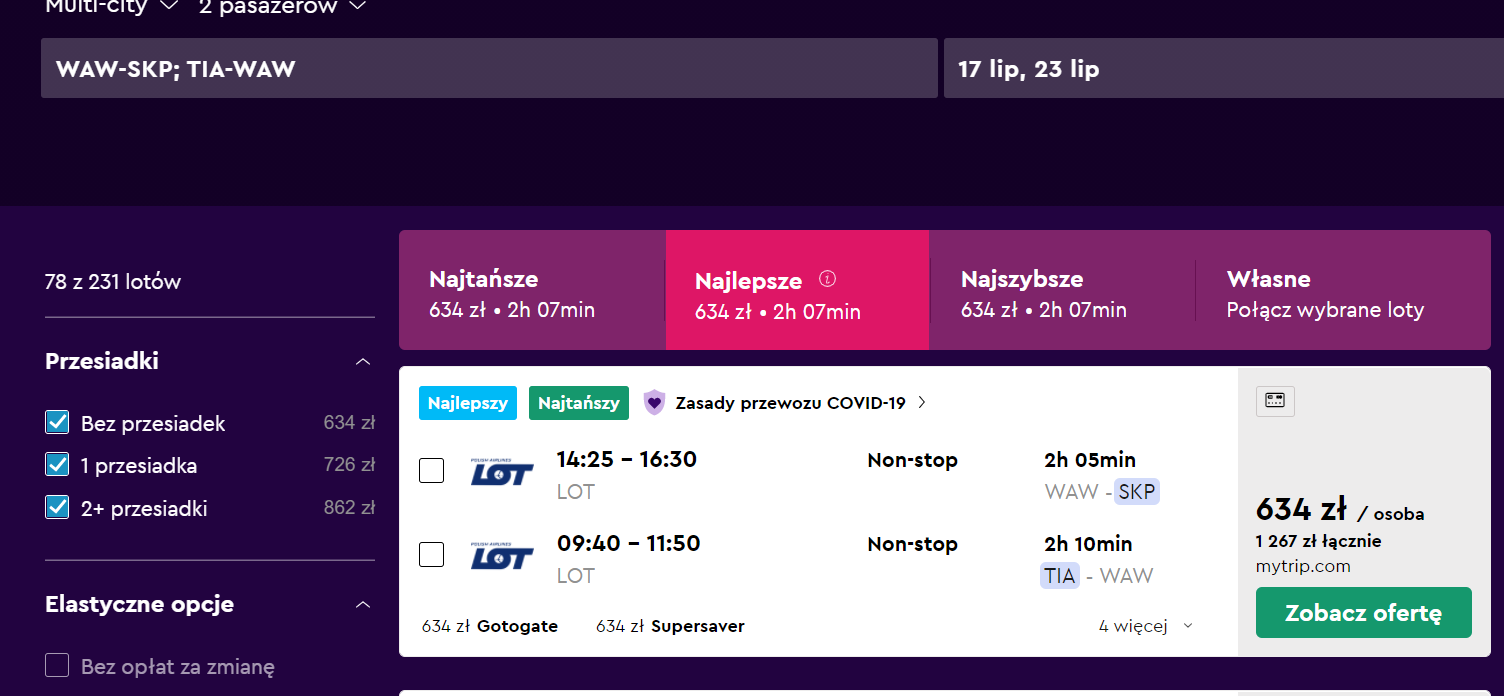Image resolution: width=1504 pixels, height=696 pixels.
Task: Click the WAW-SKP; TIA-WAW route field
Action: (x=489, y=68)
